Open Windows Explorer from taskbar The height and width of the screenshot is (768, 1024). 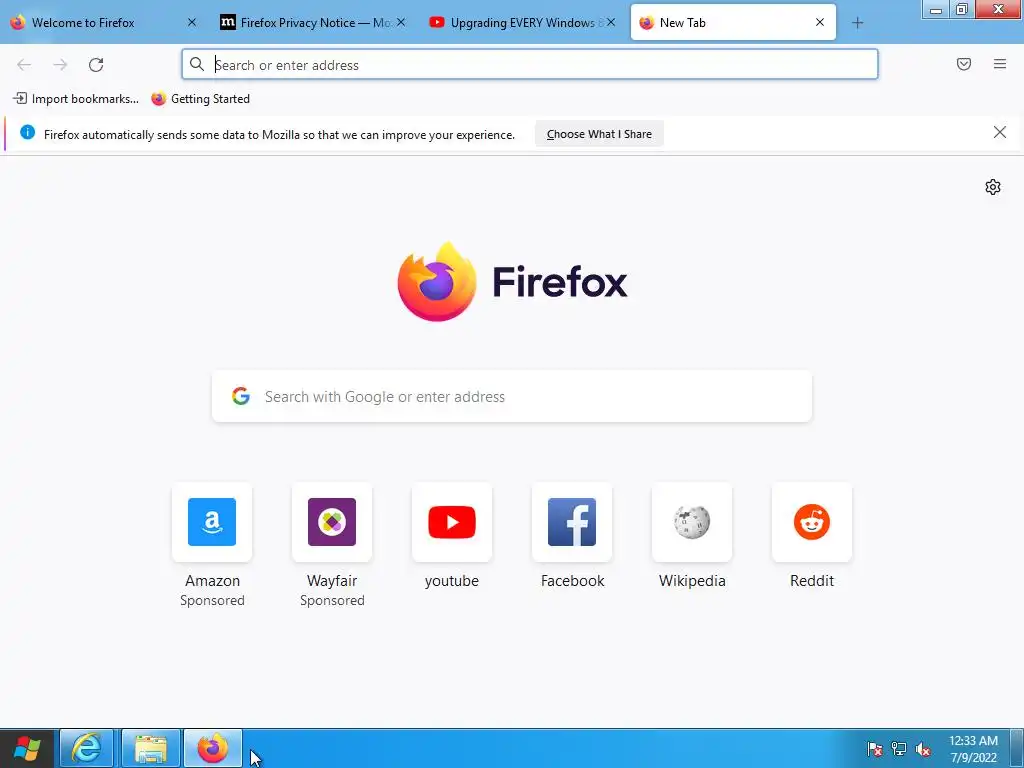coord(150,748)
